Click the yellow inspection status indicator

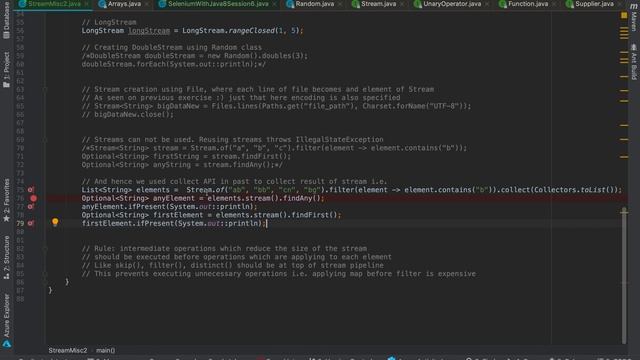pos(624,16)
